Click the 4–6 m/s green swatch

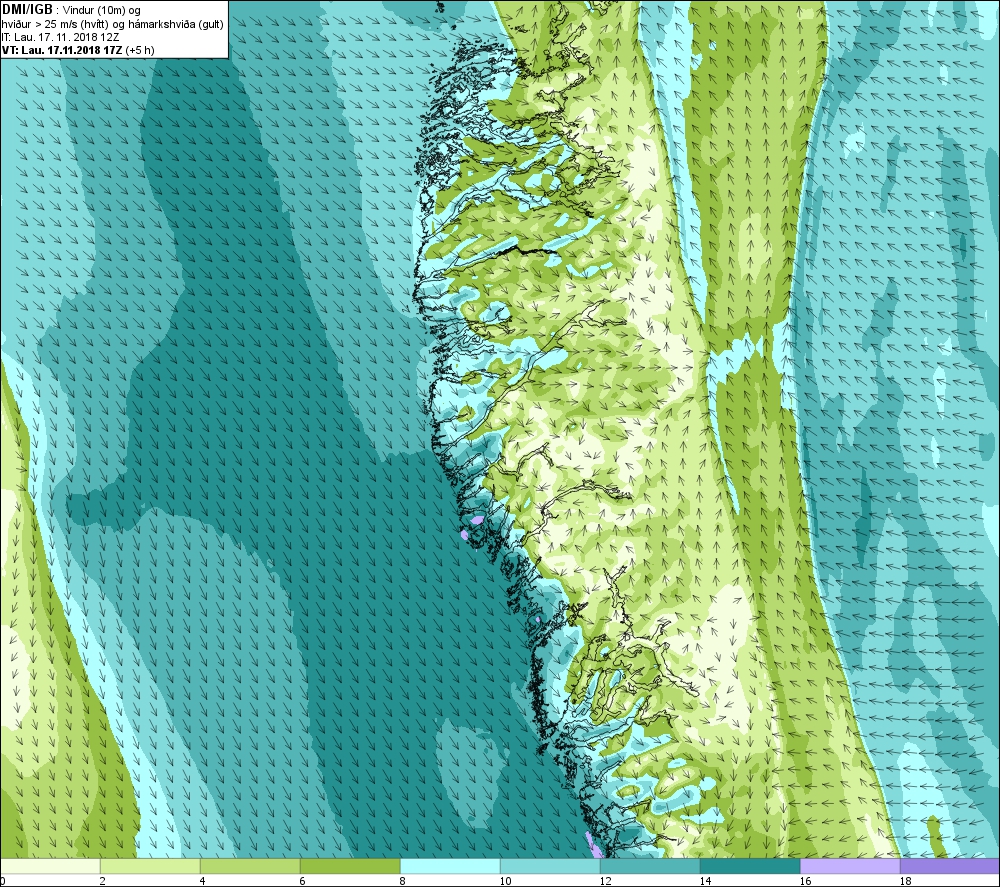pos(250,866)
